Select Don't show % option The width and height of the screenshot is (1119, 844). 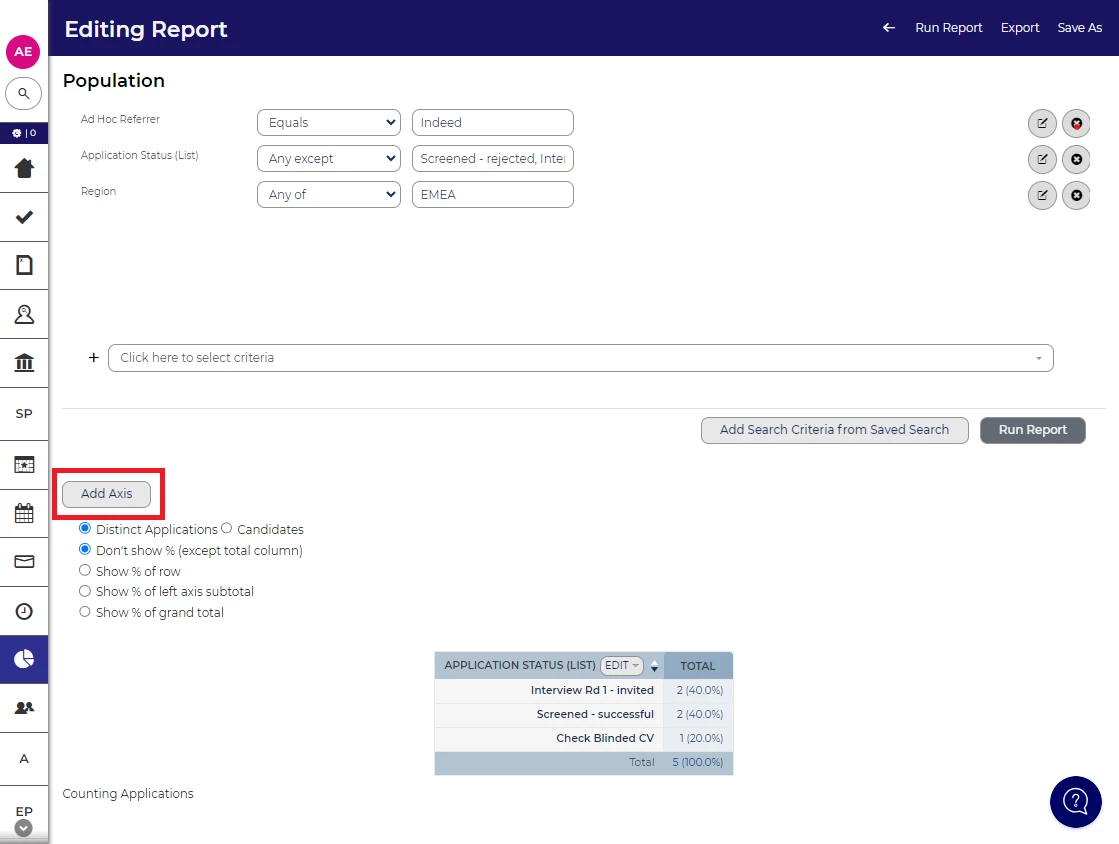[85, 550]
